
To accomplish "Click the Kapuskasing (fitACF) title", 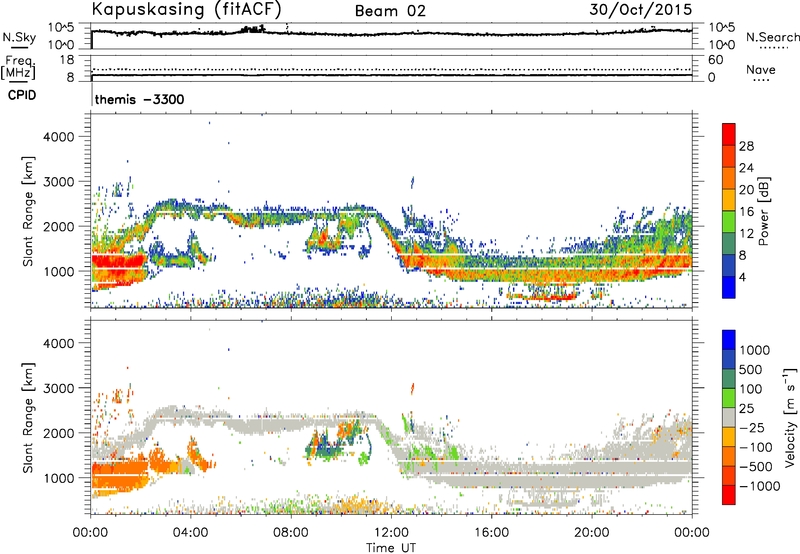I will point(186,9).
